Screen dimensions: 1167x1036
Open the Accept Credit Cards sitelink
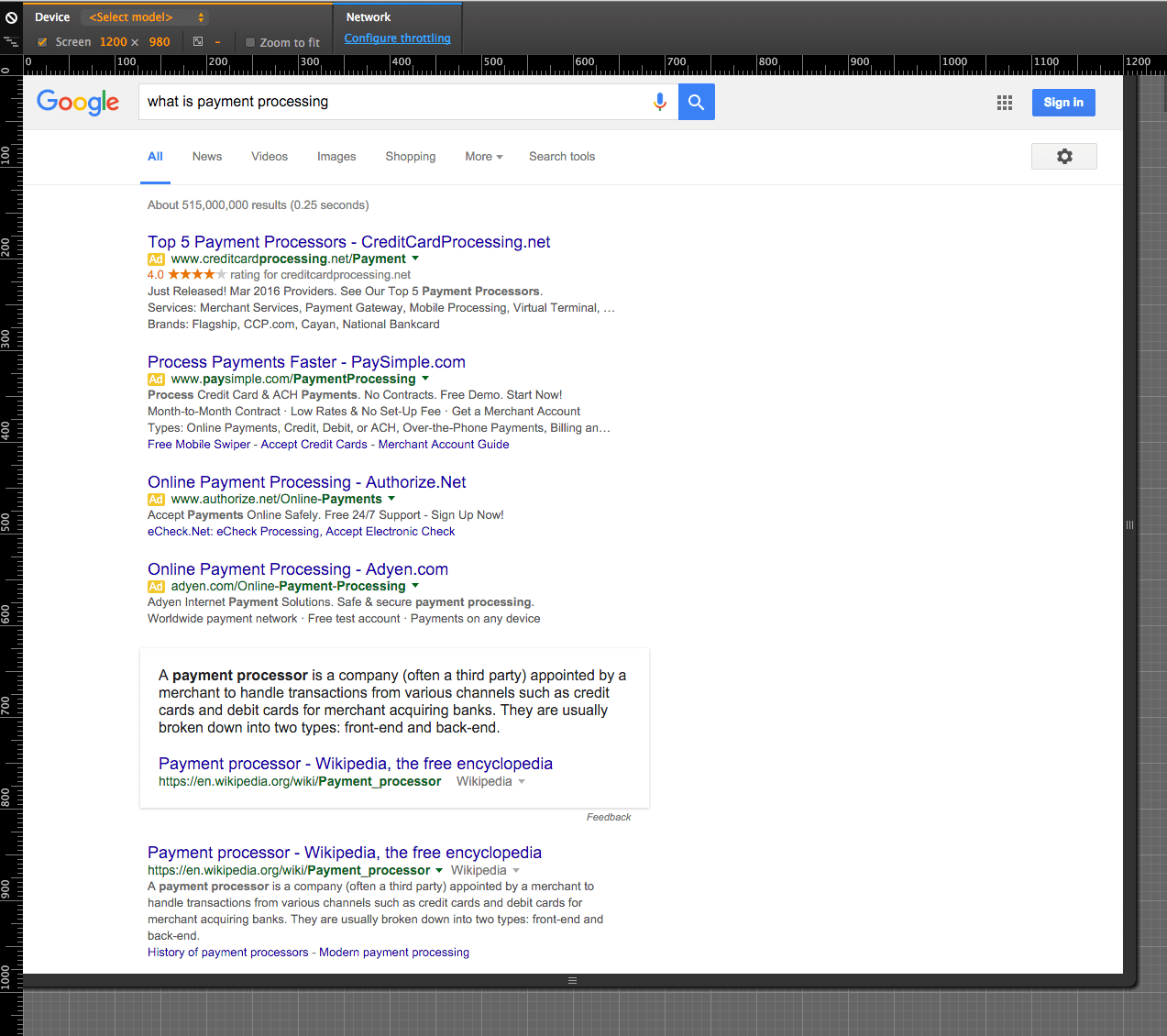[x=314, y=445]
